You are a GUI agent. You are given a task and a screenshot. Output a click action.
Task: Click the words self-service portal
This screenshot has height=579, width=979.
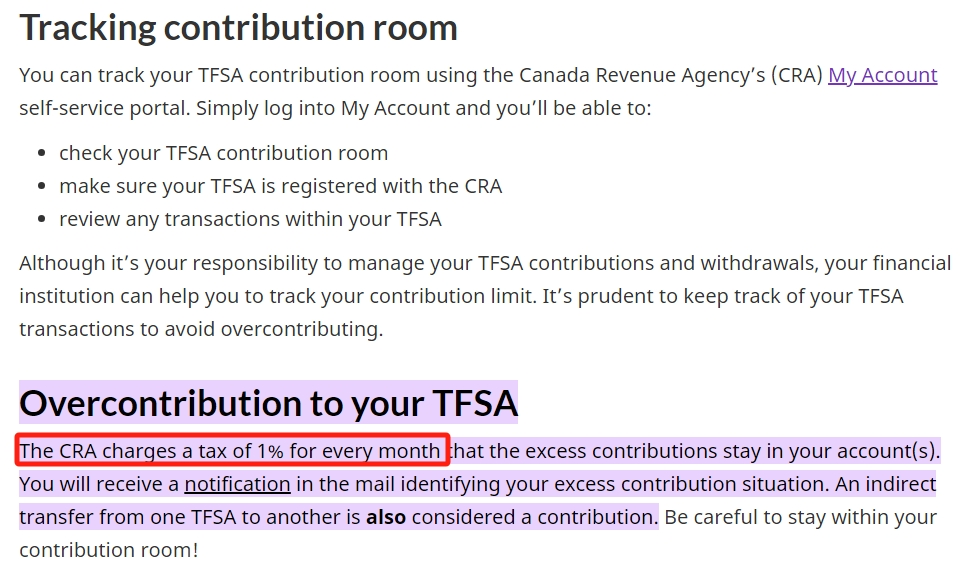pos(104,108)
